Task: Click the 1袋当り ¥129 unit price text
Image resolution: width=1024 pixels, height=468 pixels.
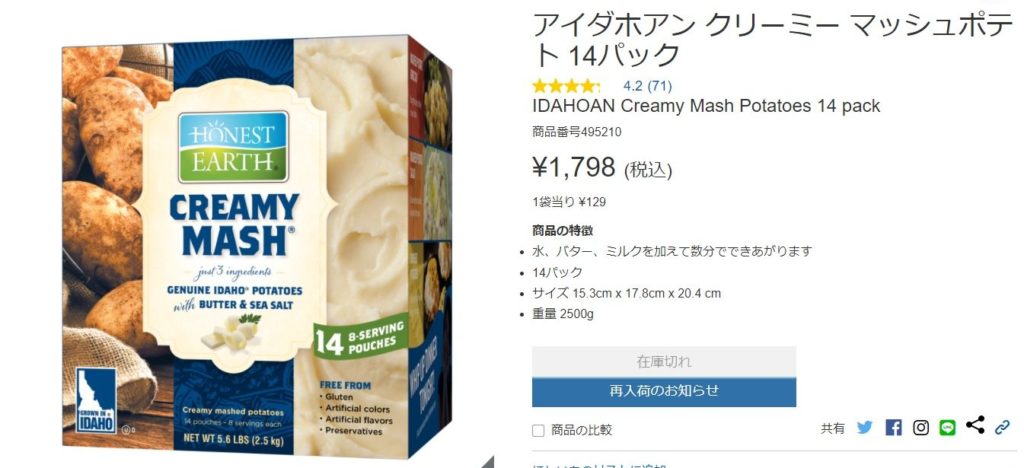Action: coord(569,202)
